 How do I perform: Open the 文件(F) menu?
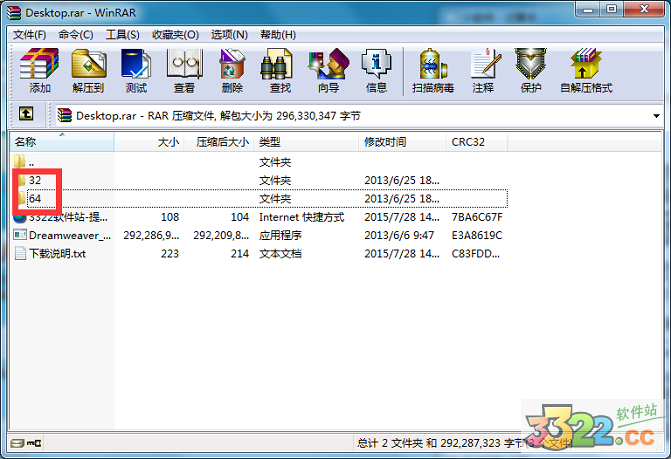coord(30,35)
